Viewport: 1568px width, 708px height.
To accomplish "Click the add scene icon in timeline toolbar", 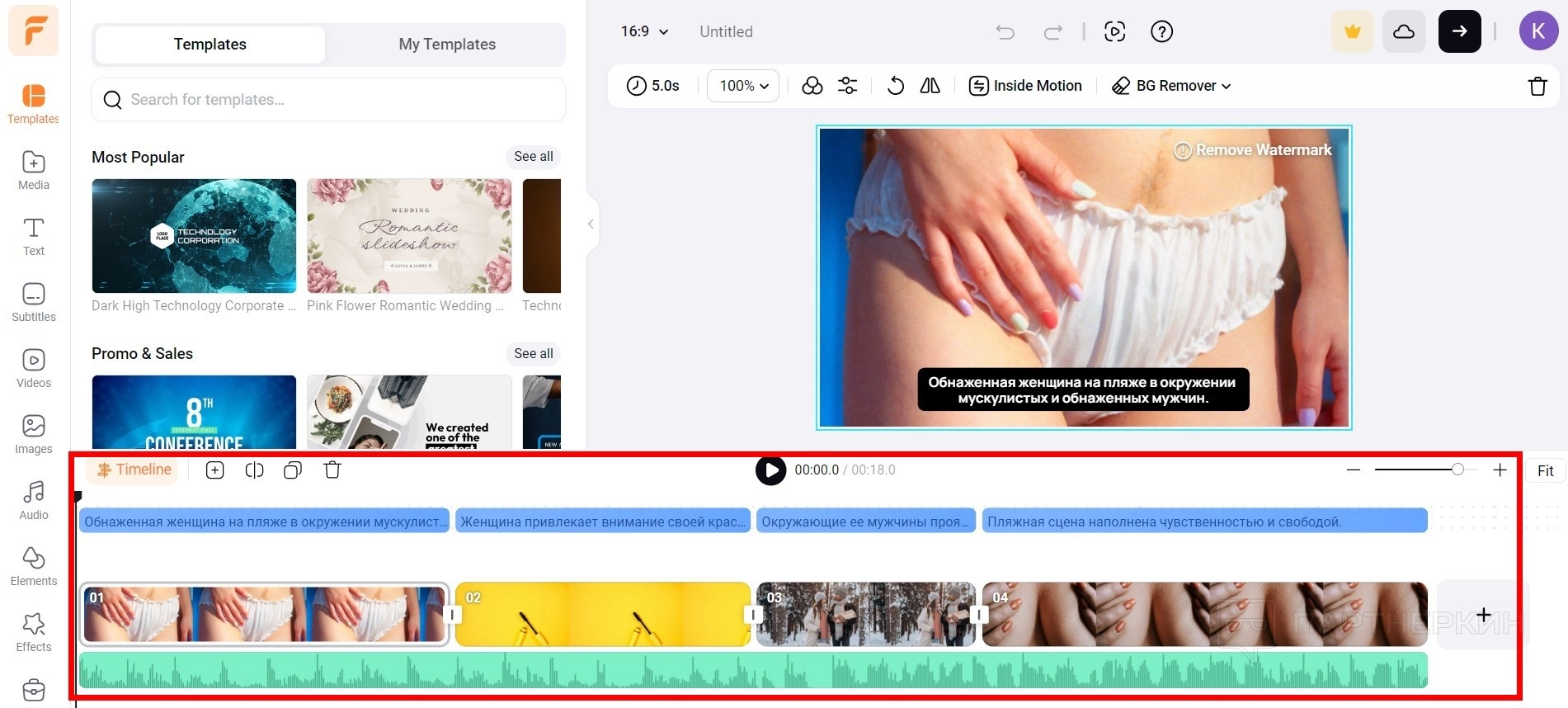I will (x=214, y=470).
